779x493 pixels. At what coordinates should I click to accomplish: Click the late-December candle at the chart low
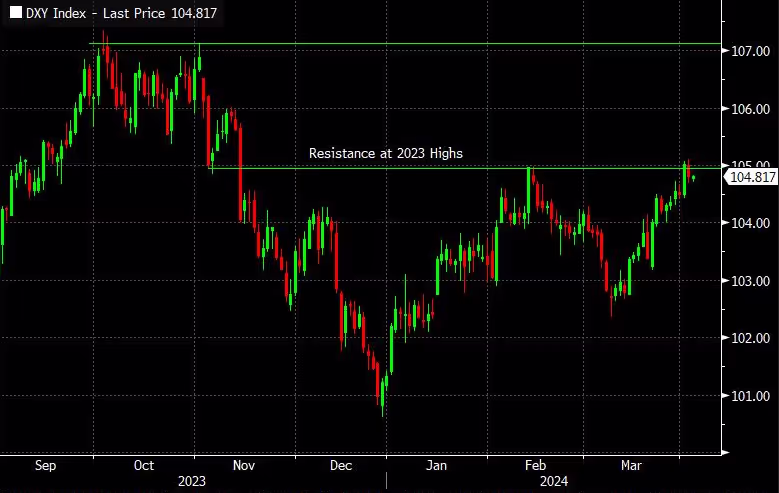click(x=383, y=396)
